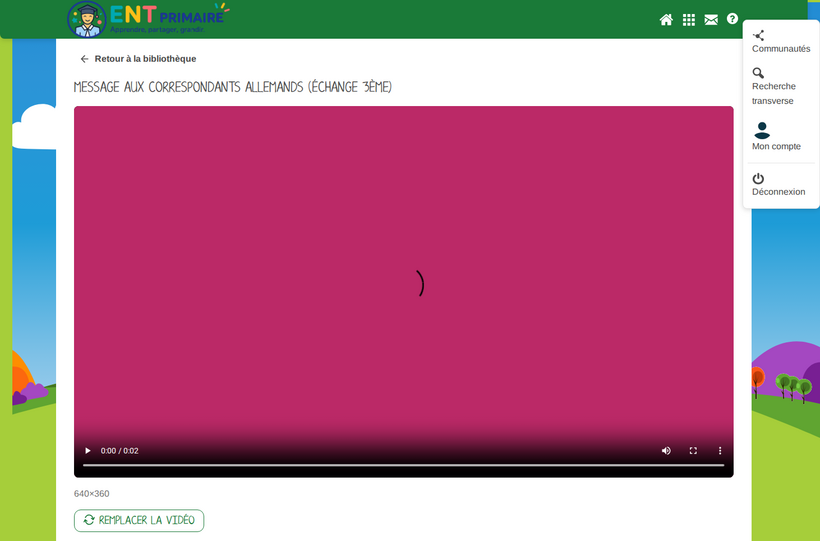The width and height of the screenshot is (820, 541).
Task: Open the applications grid icon
Action: (x=689, y=20)
